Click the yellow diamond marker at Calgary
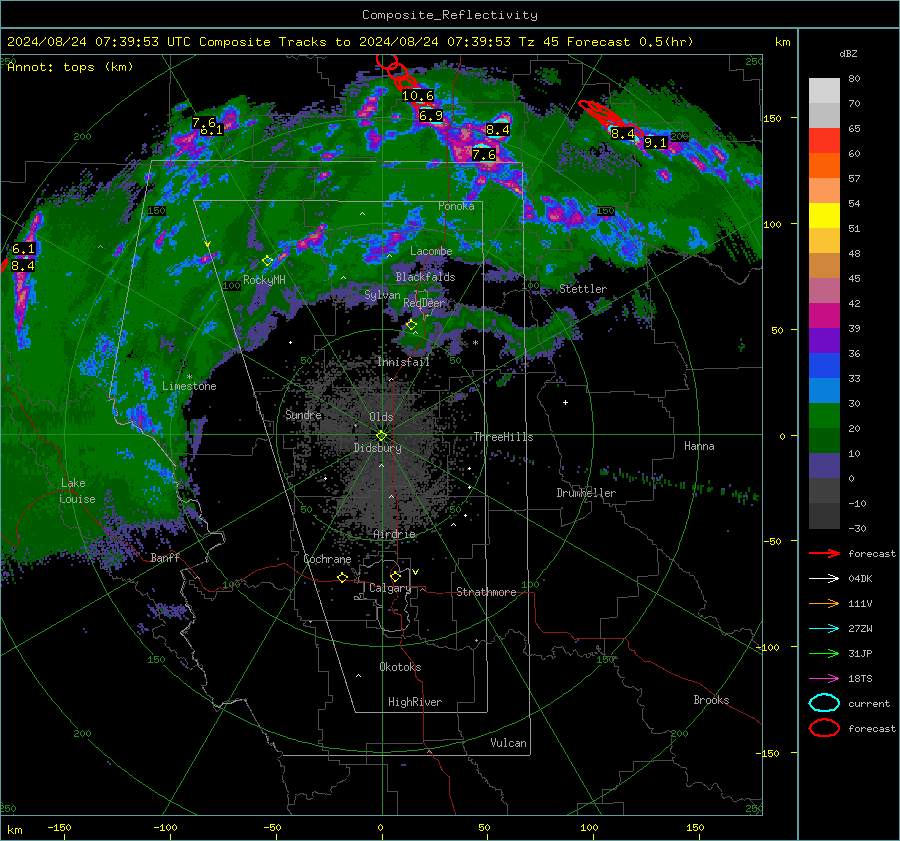Screen dimensions: 900x841 pyautogui.click(x=395, y=576)
